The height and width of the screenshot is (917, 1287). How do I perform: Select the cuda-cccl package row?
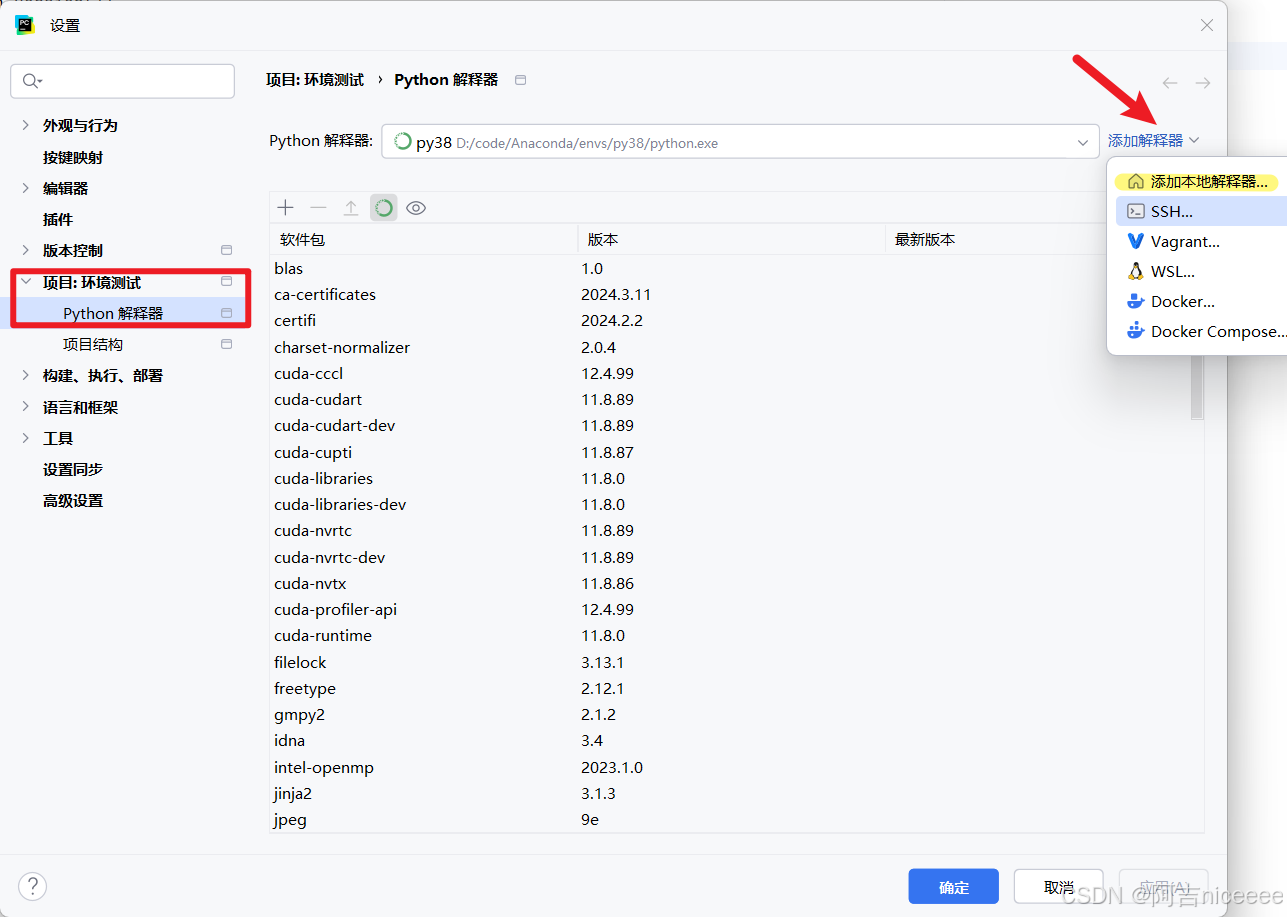(x=729, y=373)
